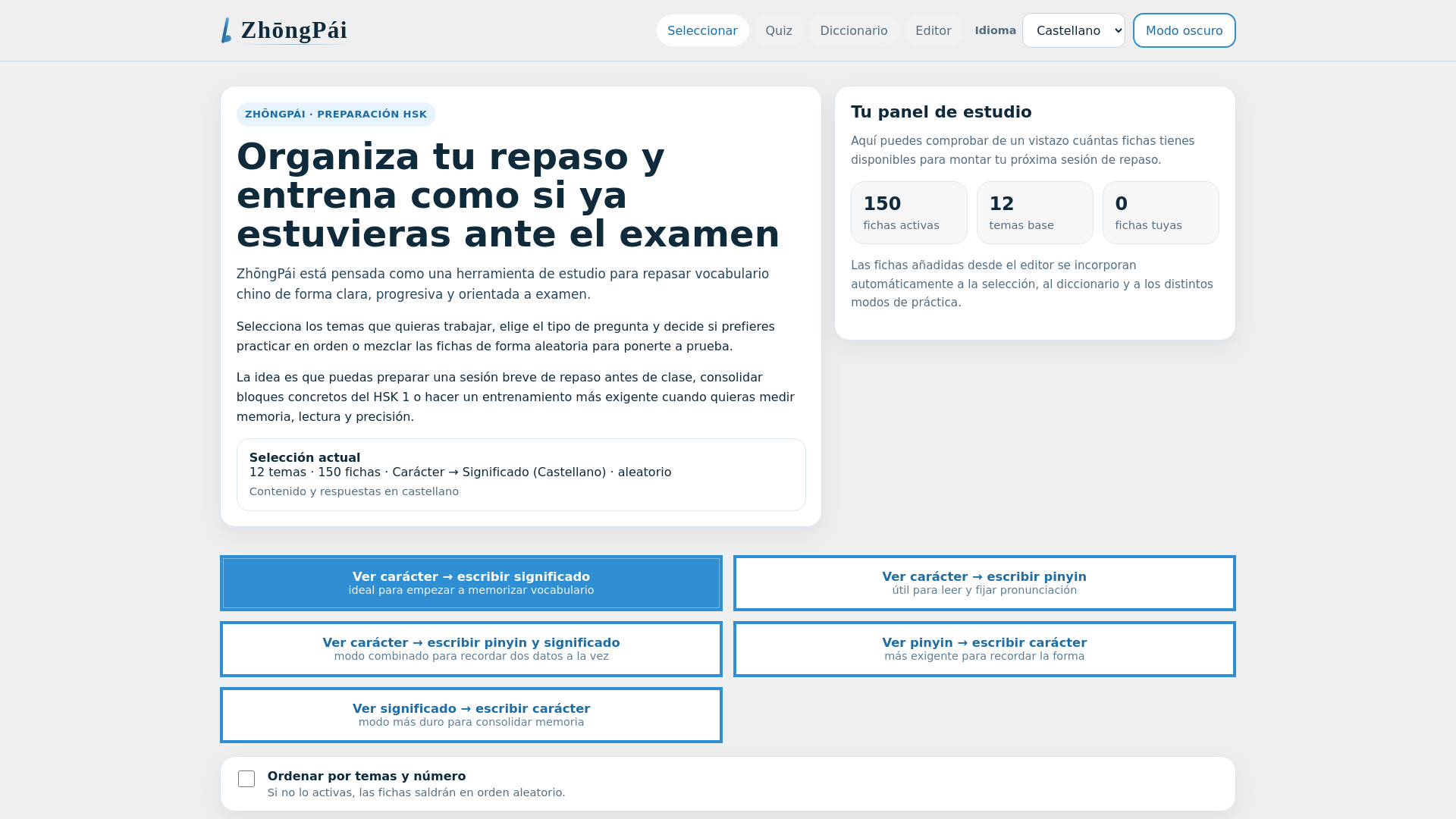Select Ver carácter → escribir pinyin mode
The image size is (1456, 819).
tap(984, 582)
